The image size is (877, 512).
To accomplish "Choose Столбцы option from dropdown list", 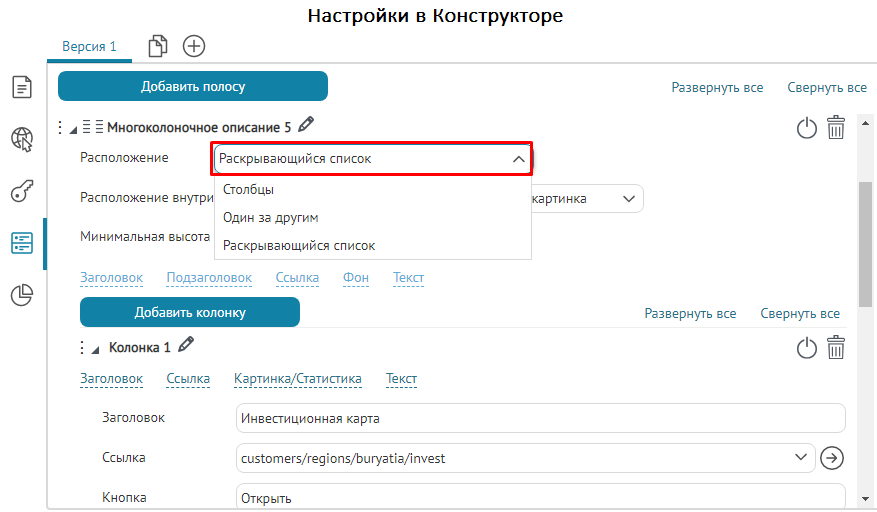I will coord(249,189).
